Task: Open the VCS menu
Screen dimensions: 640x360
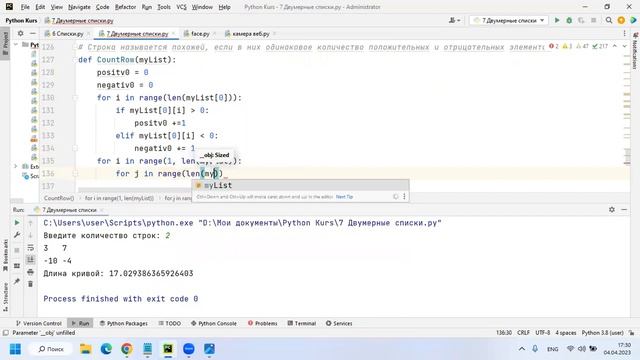Action: pyautogui.click(x=181, y=7)
